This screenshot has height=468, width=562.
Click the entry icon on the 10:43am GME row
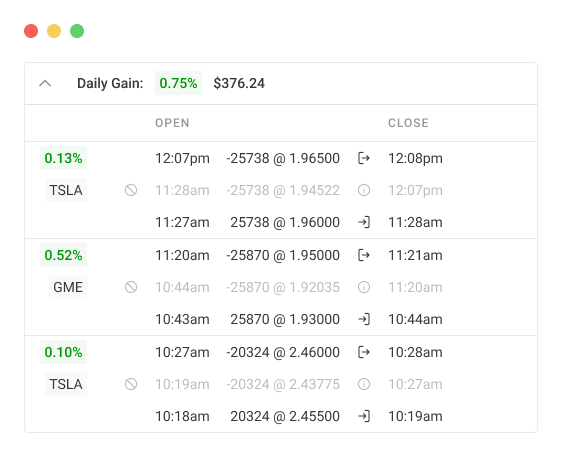click(364, 319)
